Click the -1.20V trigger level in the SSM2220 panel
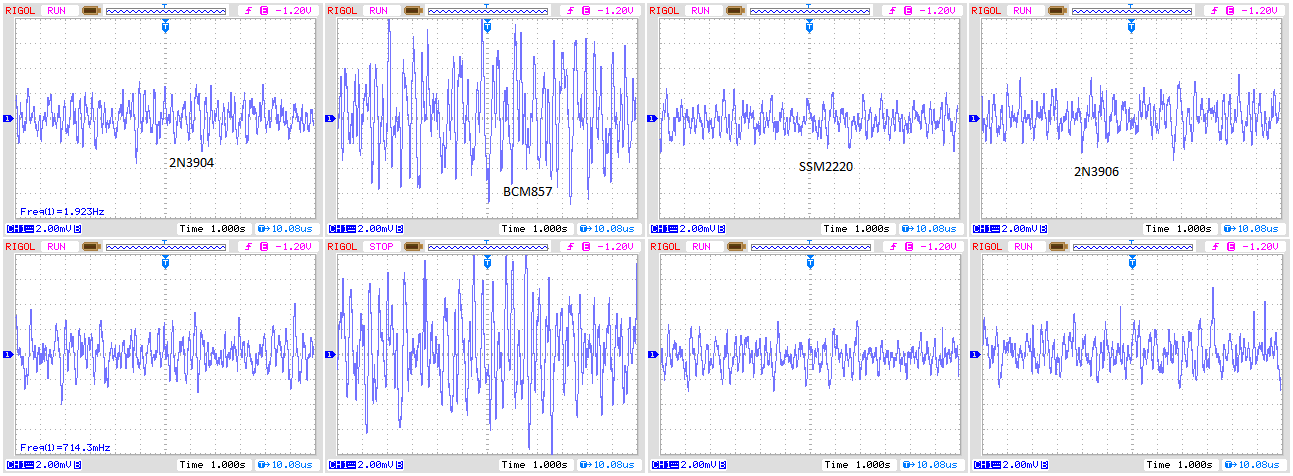 [939, 10]
